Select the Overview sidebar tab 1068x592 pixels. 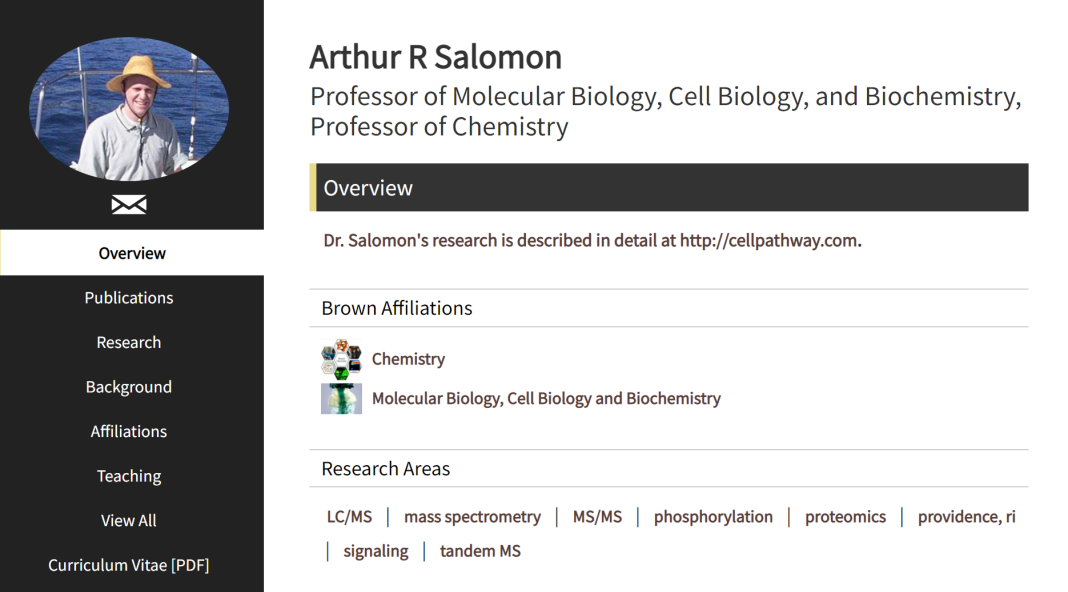[132, 253]
